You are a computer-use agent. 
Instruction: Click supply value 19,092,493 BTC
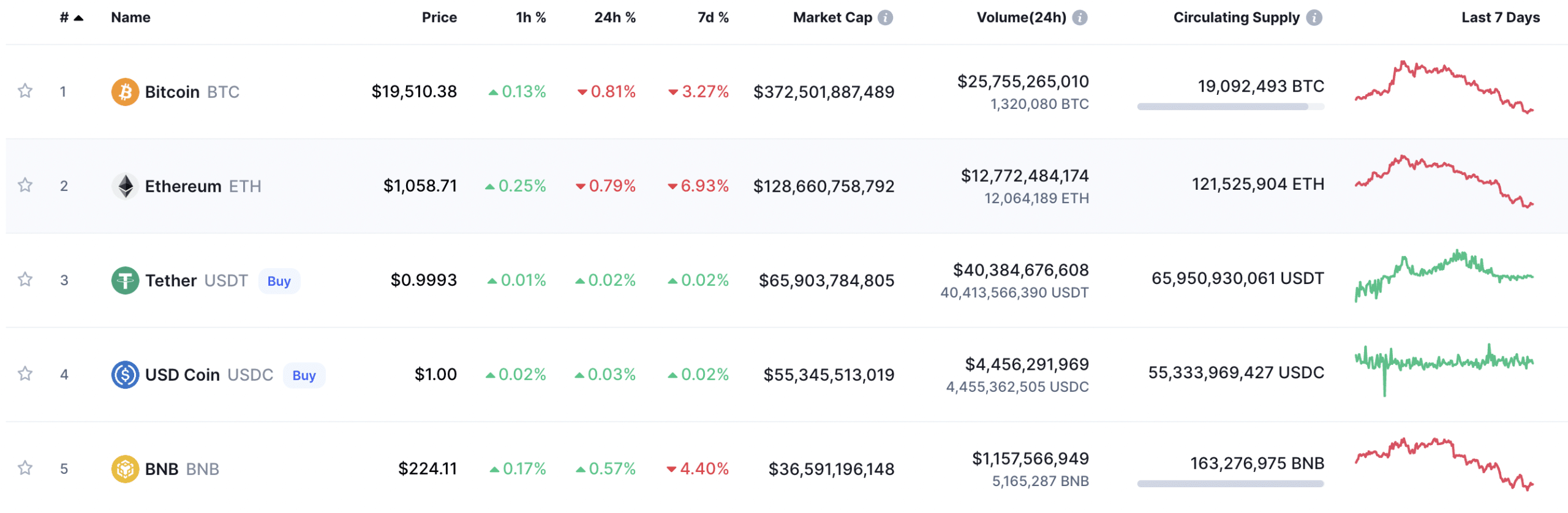[1261, 86]
